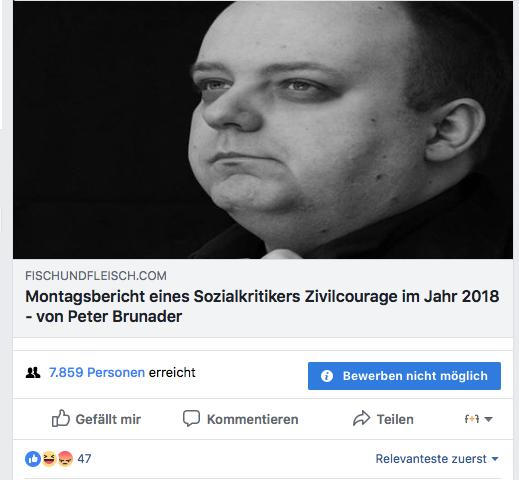This screenshot has width=519, height=480.
Task: Open the 7.859 Personen reach link
Action: coord(97,372)
